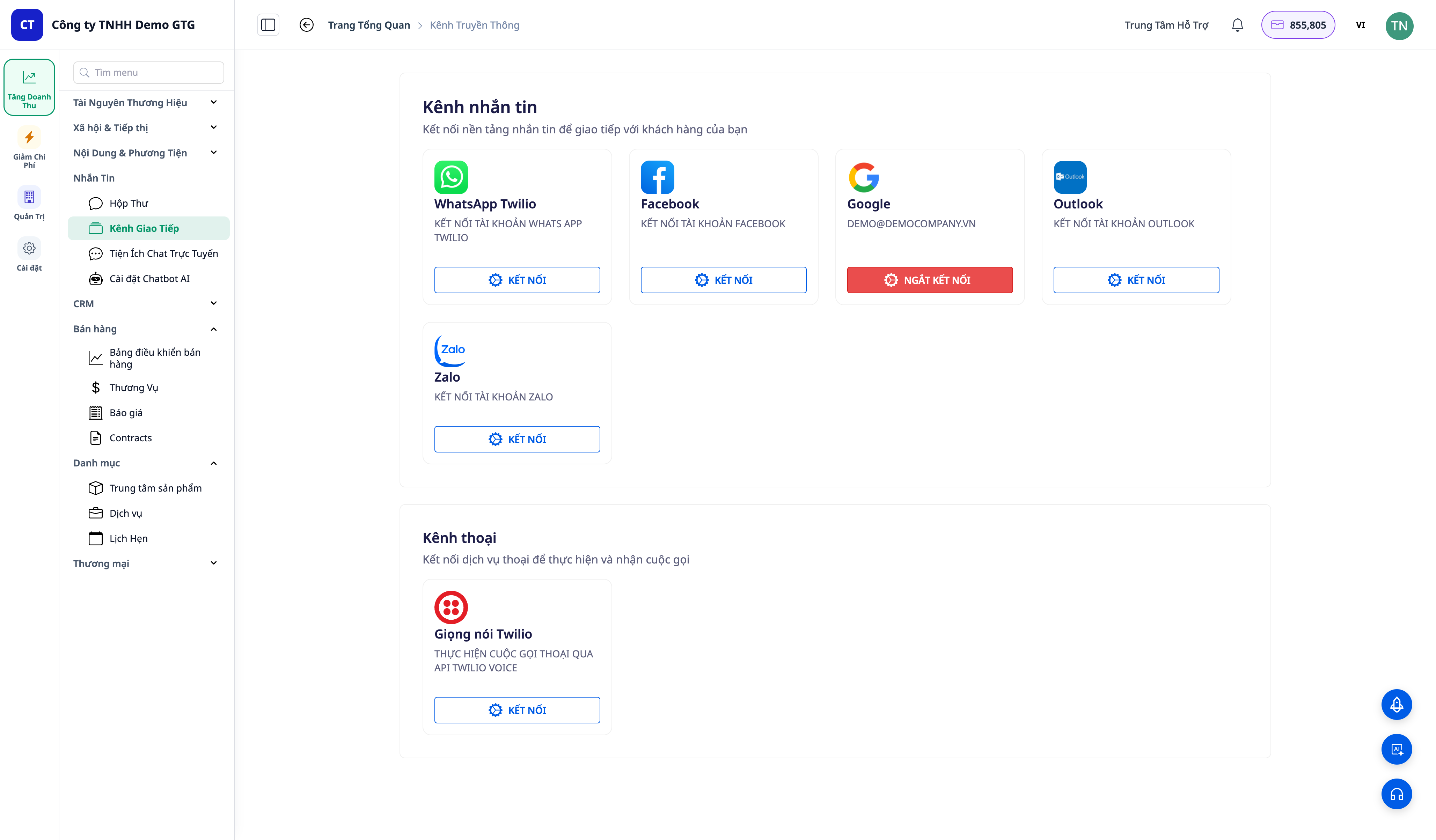Image resolution: width=1436 pixels, height=840 pixels.
Task: Click the DEMO@DEMOCOMPANY.VN account text
Action: point(911,223)
